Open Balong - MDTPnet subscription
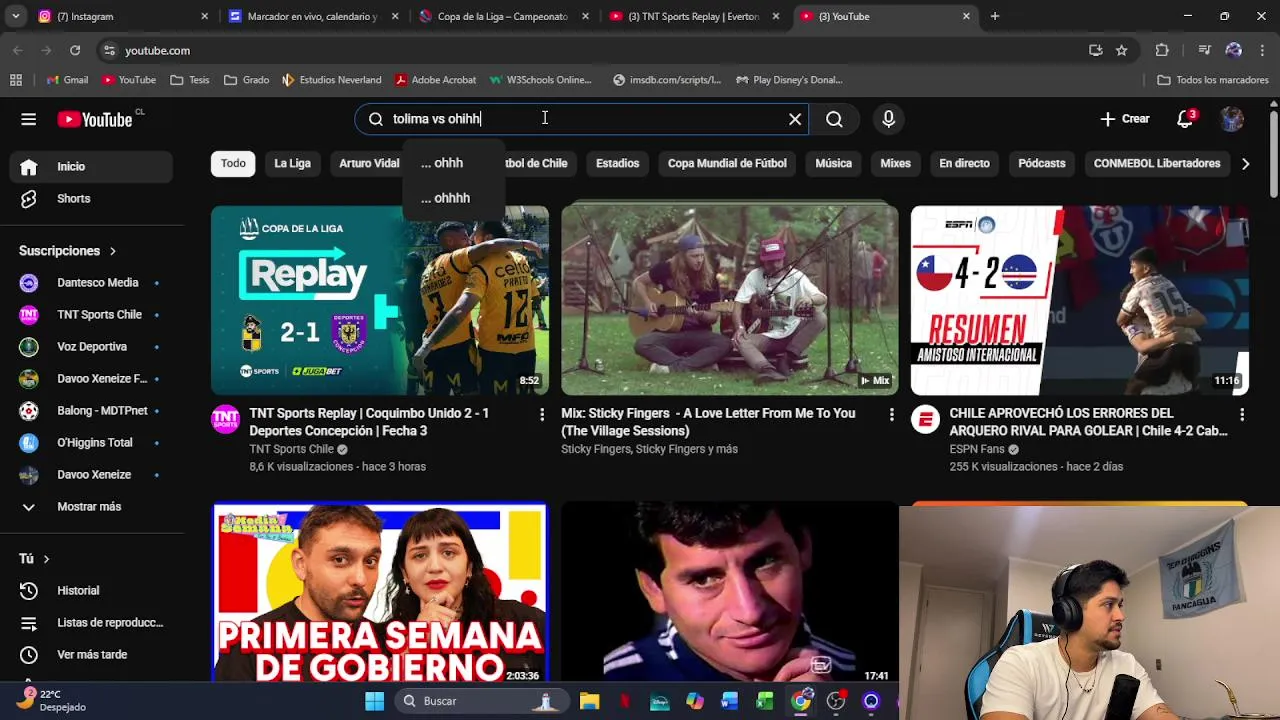Image resolution: width=1280 pixels, height=720 pixels. tap(91, 411)
